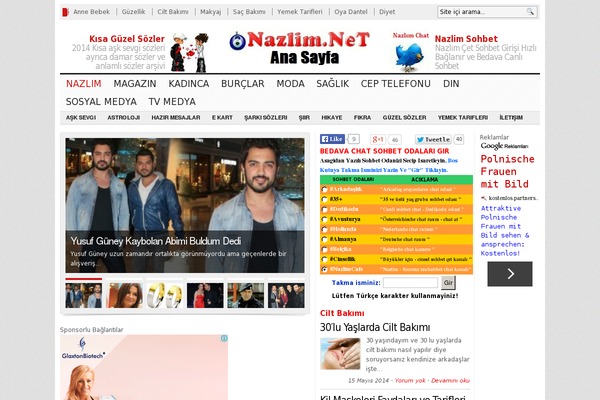Click the Gir button next to nickname field
The height and width of the screenshot is (400, 600).
[x=448, y=282]
